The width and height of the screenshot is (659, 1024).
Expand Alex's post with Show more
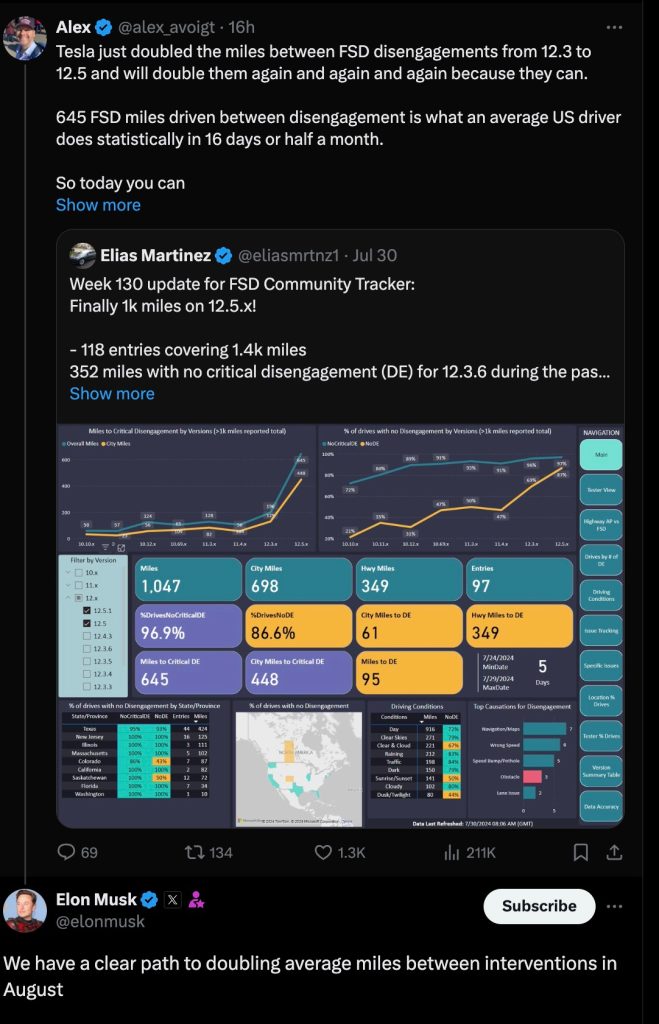pyautogui.click(x=98, y=205)
